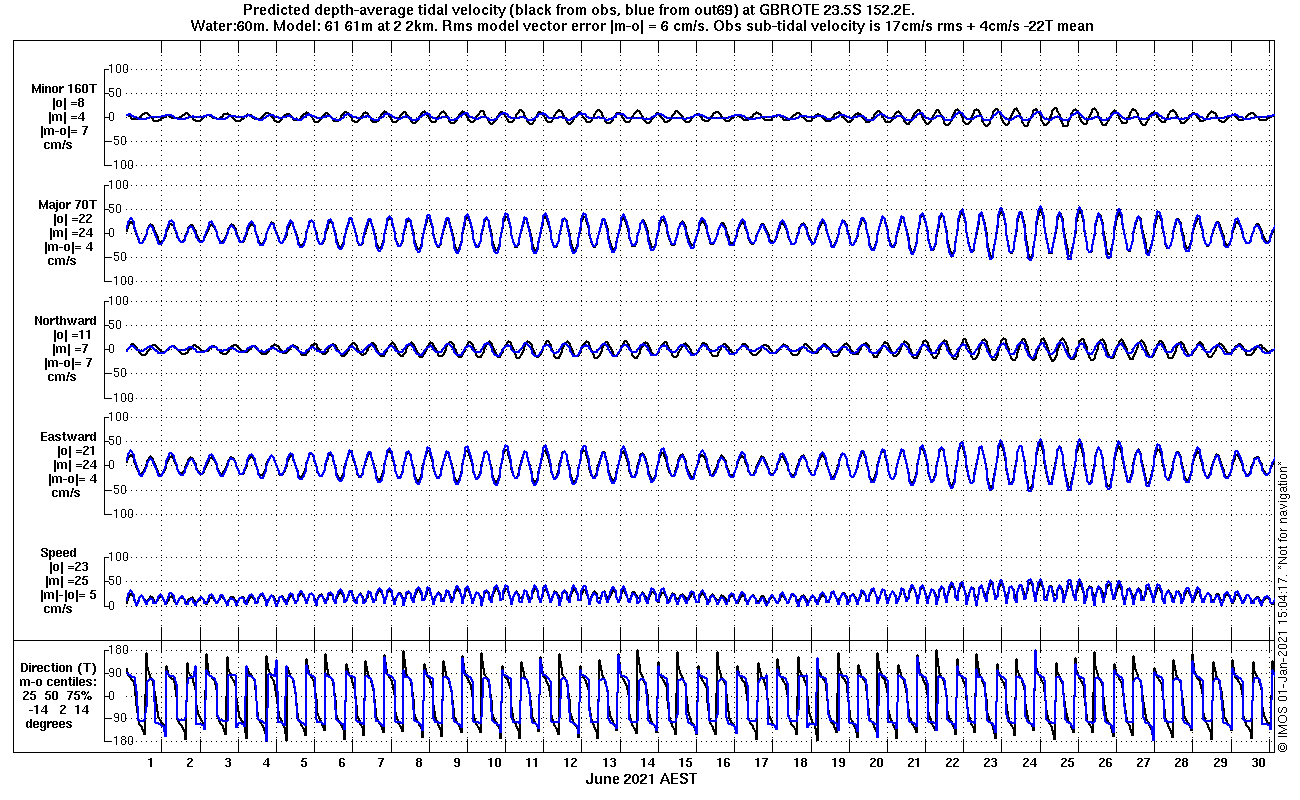This screenshot has height=800, width=1300.
Task: Click '|o| =23' in the Speed panel
Action: 69,567
